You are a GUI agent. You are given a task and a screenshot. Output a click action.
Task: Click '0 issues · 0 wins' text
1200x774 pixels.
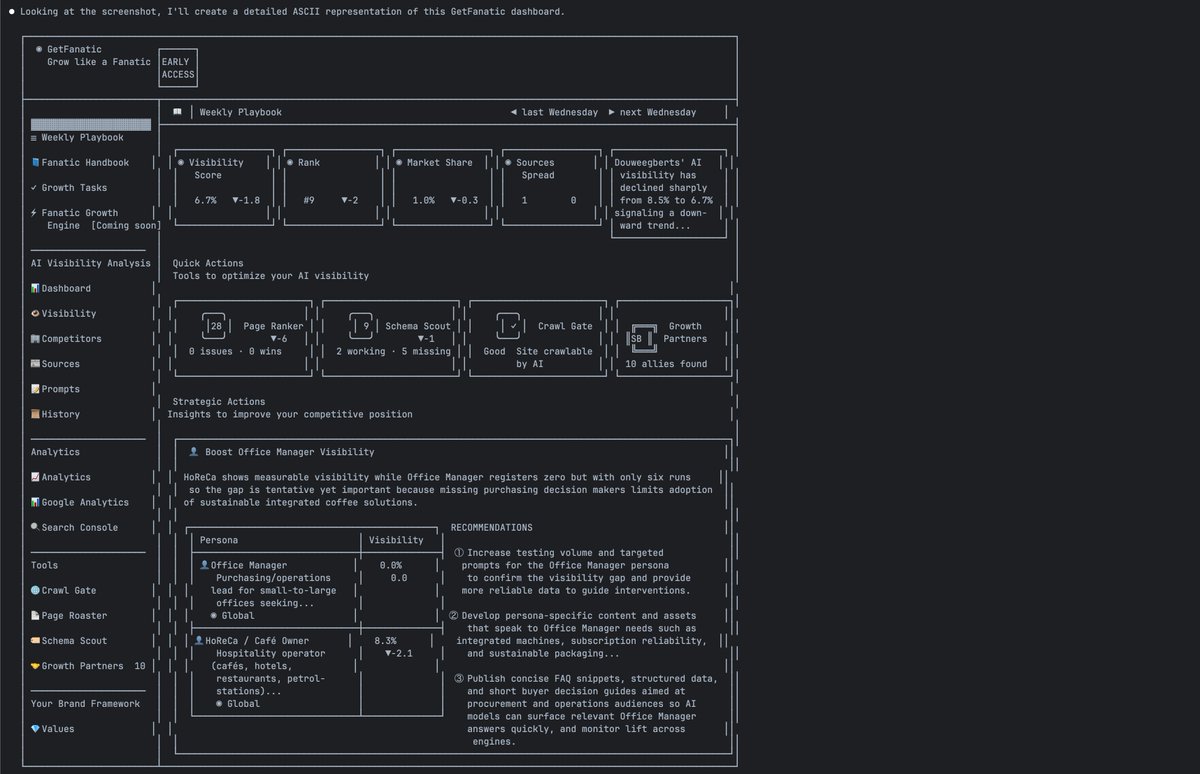coord(235,351)
